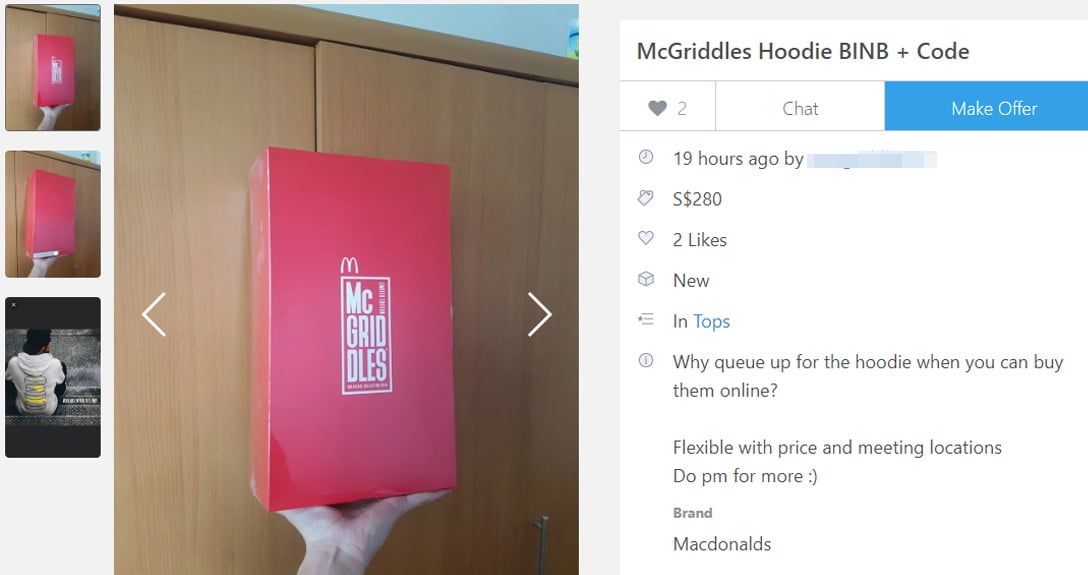Viewport: 1088px width, 575px height.
Task: Click the listing title McGriddles Hoodie BINB + Code
Action: tap(803, 51)
